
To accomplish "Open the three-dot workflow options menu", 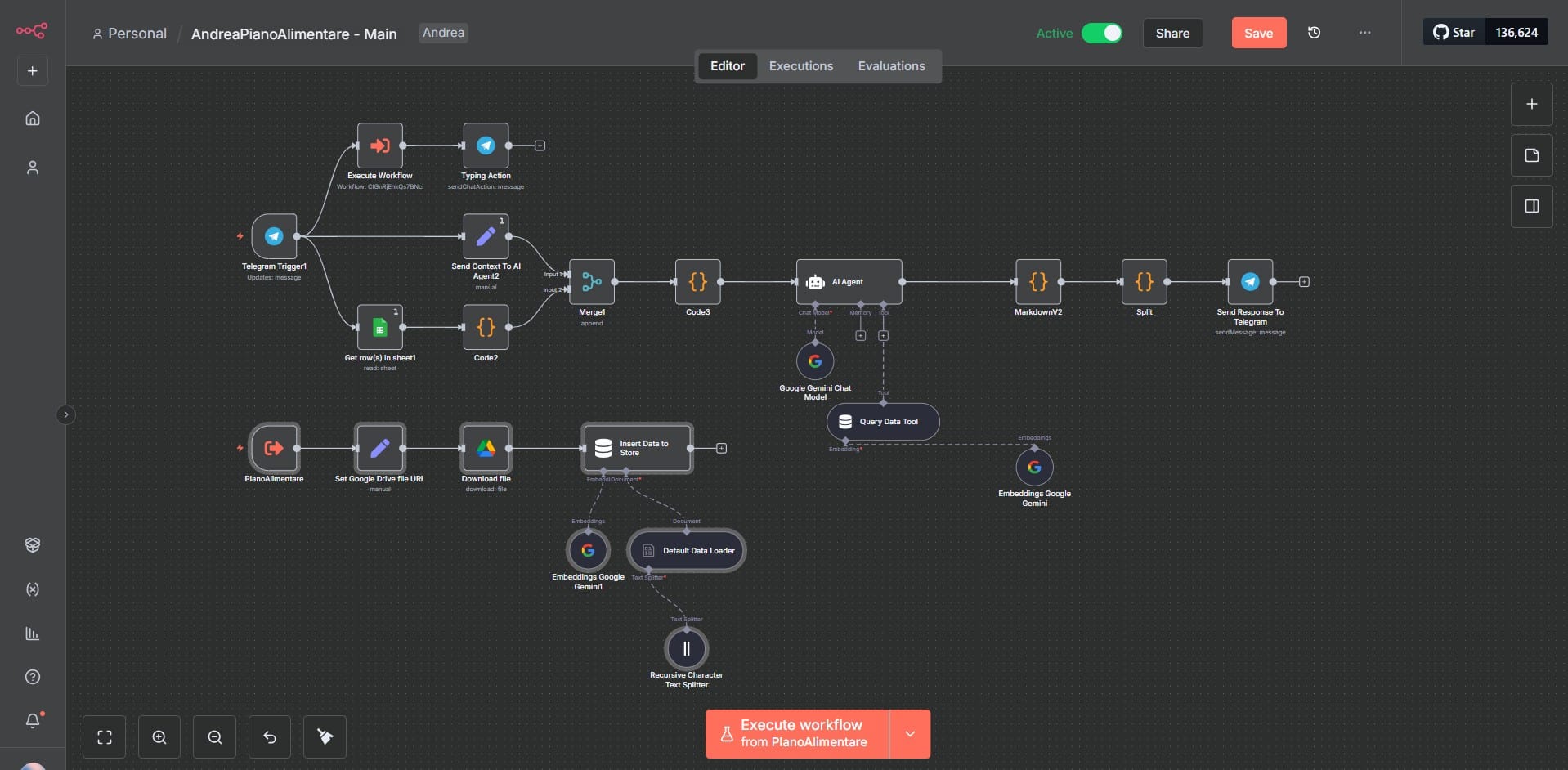I will tap(1364, 33).
